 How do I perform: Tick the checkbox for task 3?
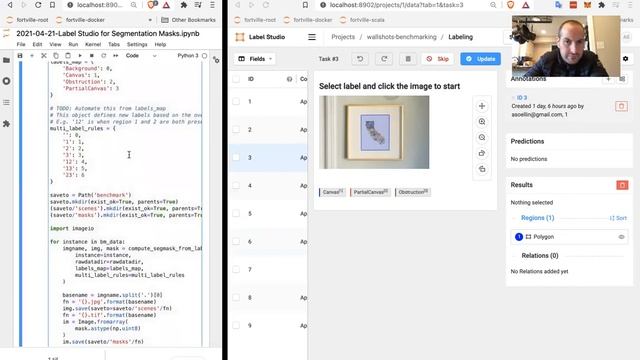click(236, 157)
